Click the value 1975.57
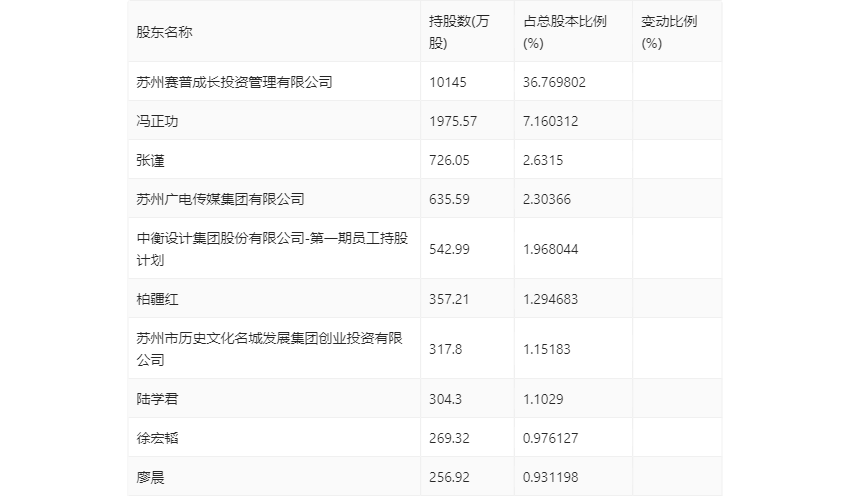 [453, 121]
